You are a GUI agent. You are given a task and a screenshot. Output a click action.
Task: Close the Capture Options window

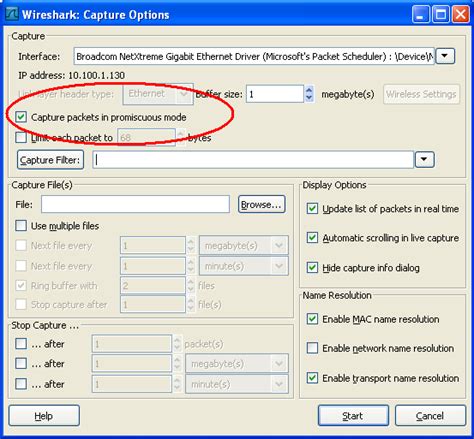click(461, 15)
